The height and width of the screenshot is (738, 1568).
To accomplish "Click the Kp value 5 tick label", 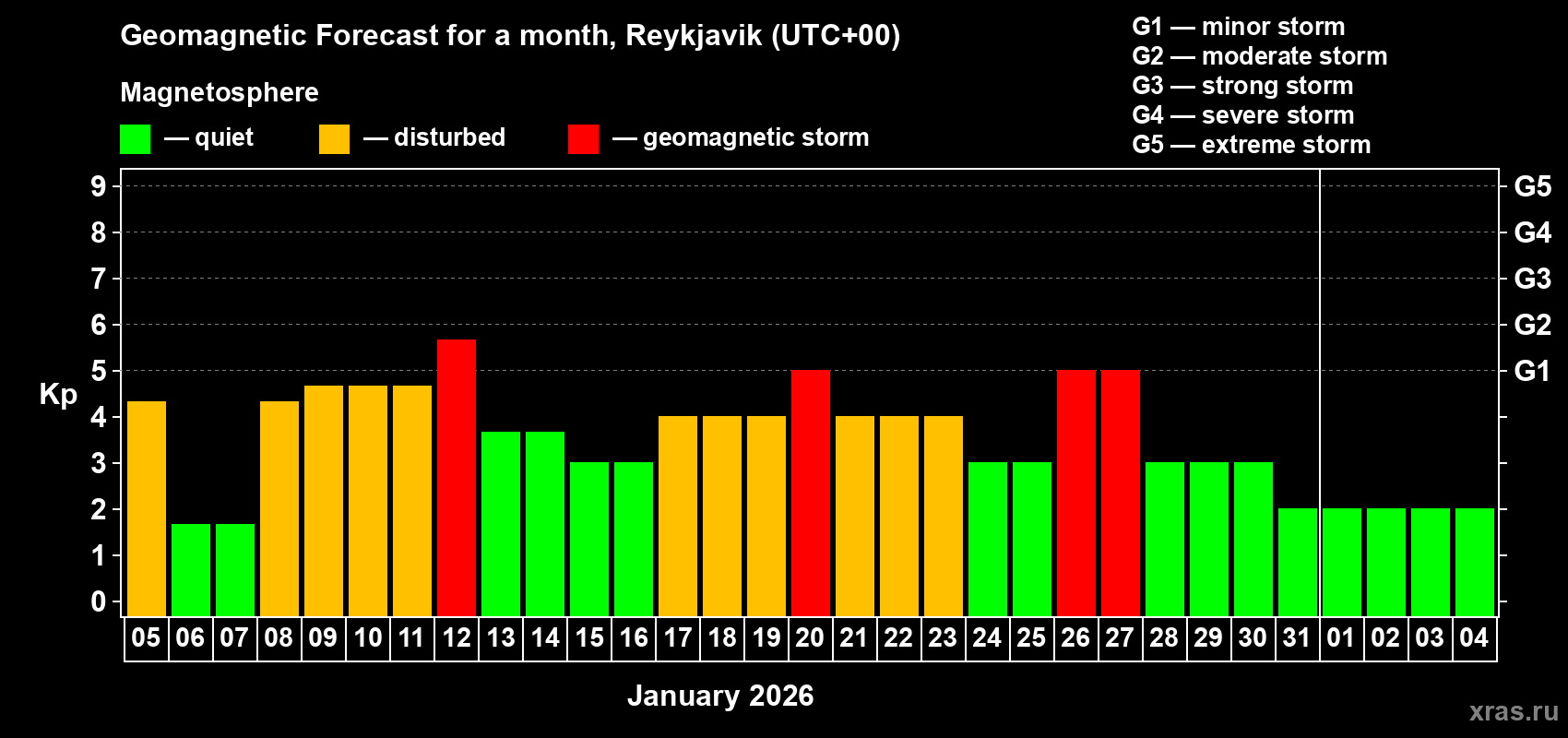I will pos(99,371).
